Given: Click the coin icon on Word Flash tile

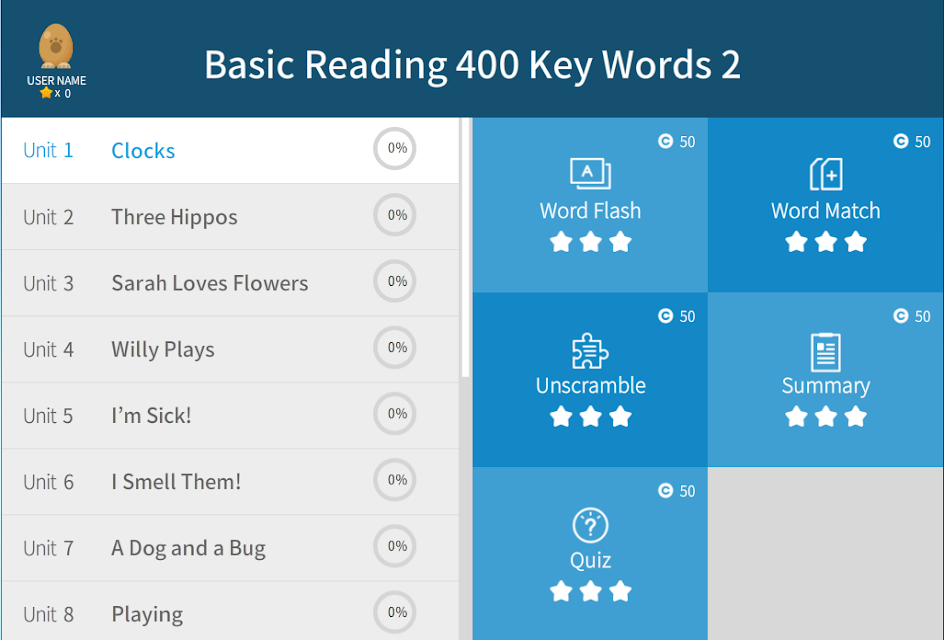Looking at the screenshot, I should 665,141.
